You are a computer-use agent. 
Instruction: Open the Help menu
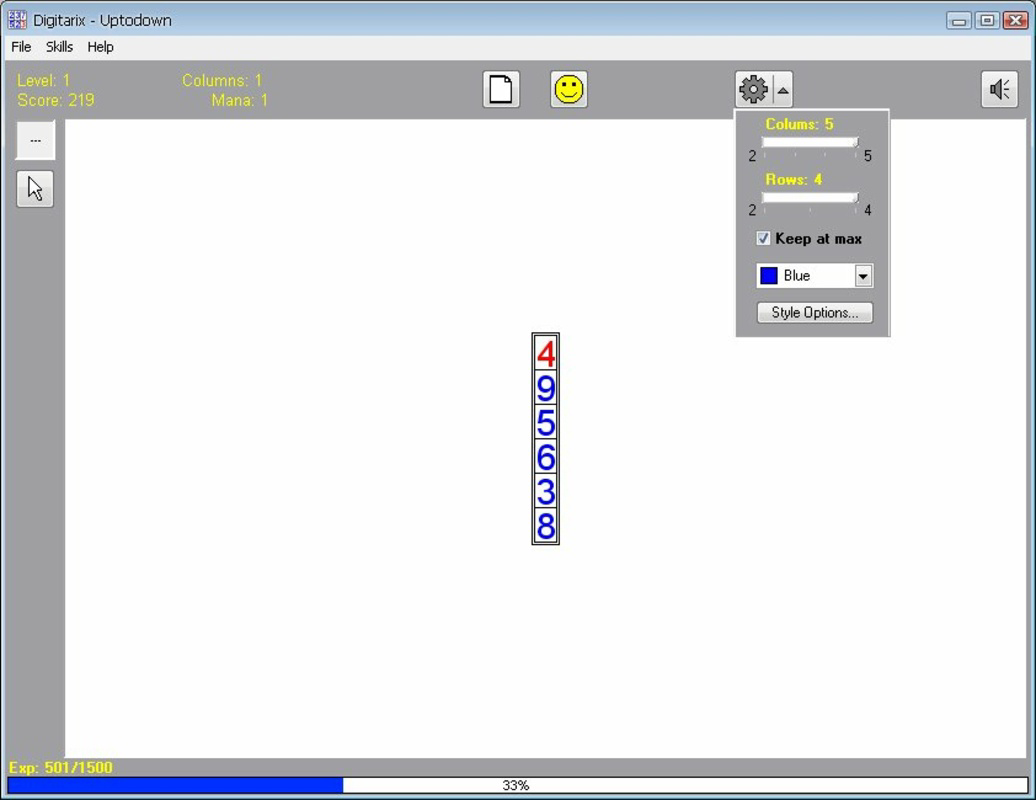(100, 47)
